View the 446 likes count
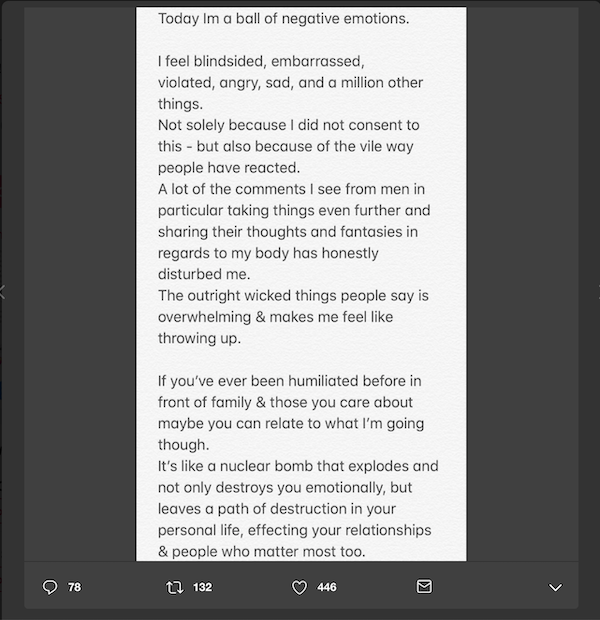 327,587
